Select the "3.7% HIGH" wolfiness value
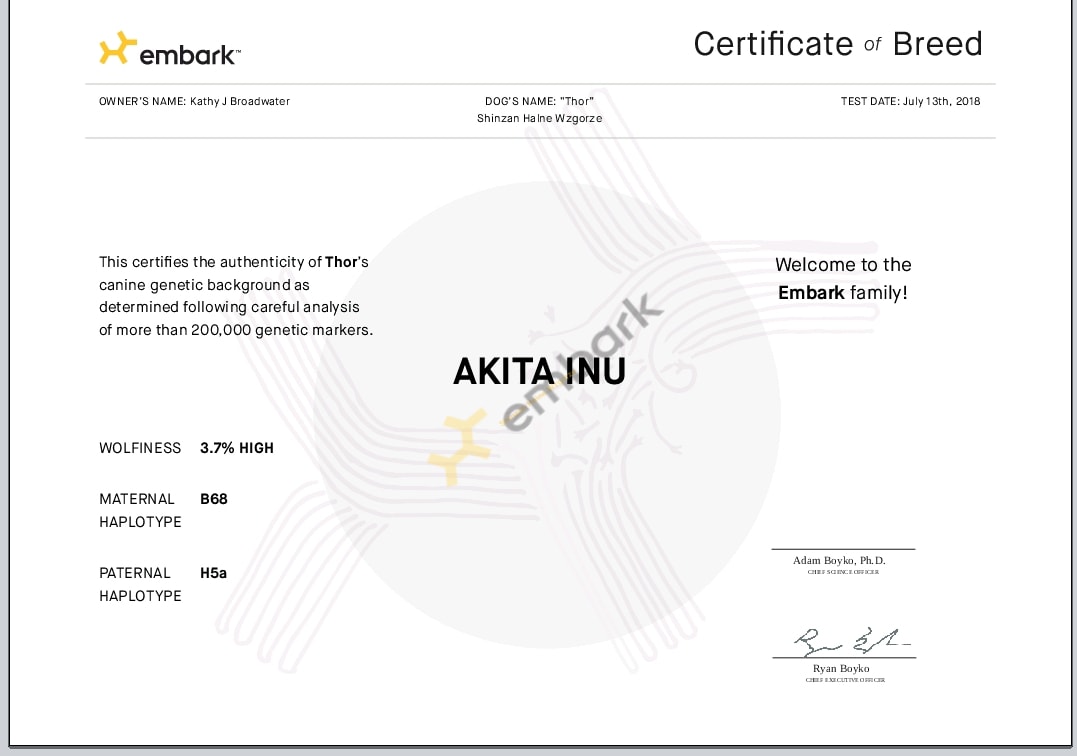This screenshot has height=756, width=1077. tap(237, 448)
